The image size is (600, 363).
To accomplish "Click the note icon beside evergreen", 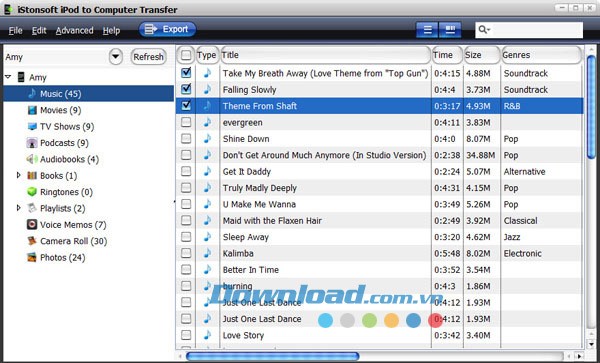I will (x=207, y=122).
